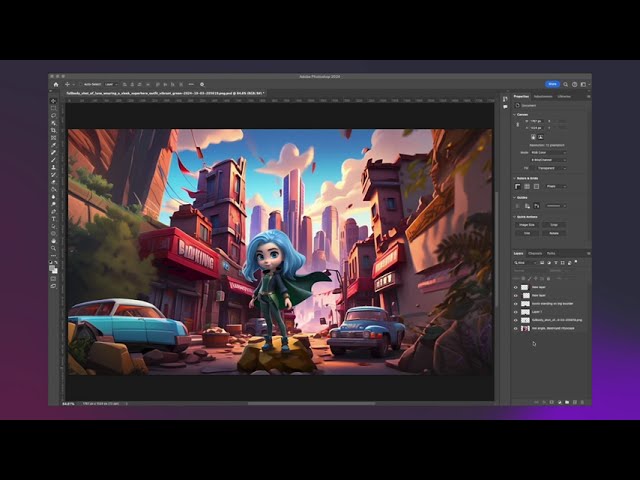
Task: Open the Fill Transparent dropdown
Action: tap(548, 167)
